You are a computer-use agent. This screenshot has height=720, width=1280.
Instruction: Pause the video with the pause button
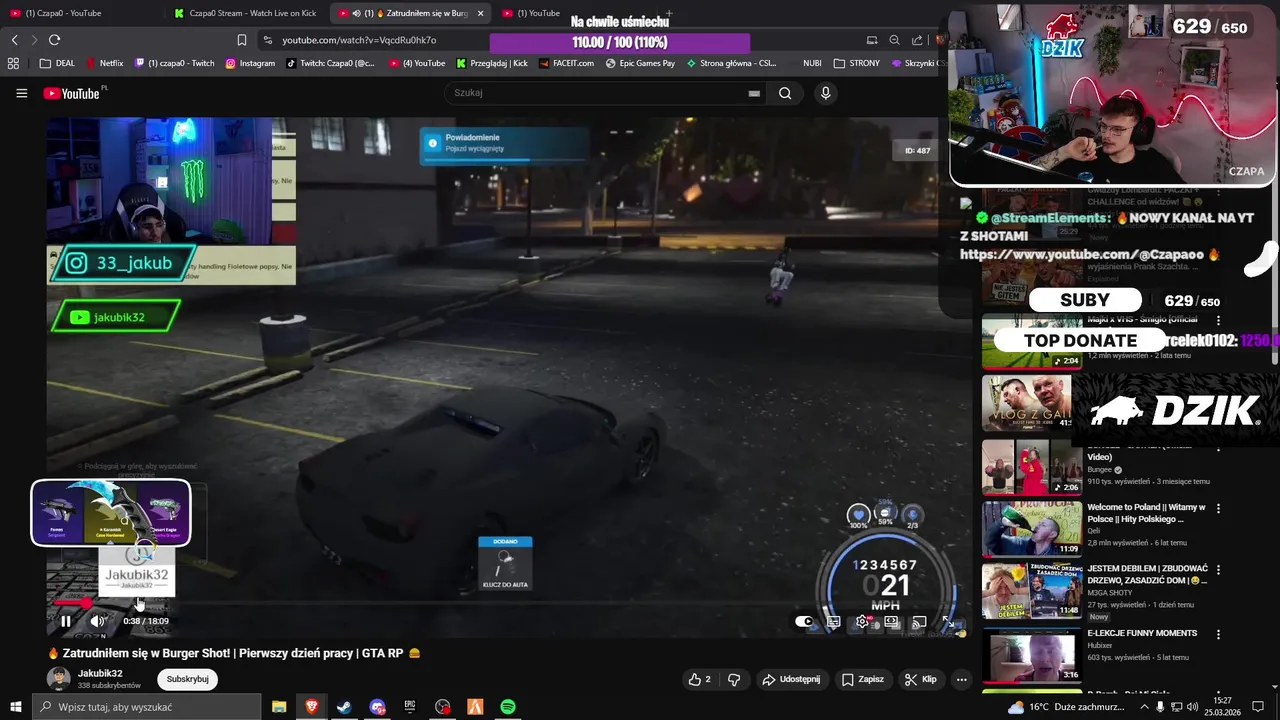coord(66,621)
